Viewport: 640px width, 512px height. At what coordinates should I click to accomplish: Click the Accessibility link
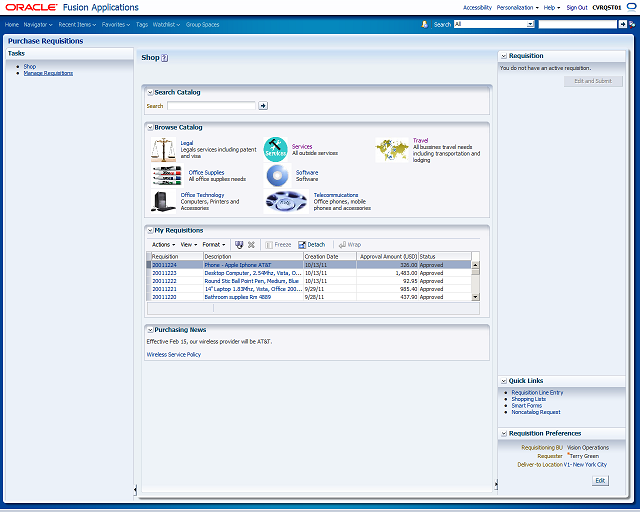(477, 7)
